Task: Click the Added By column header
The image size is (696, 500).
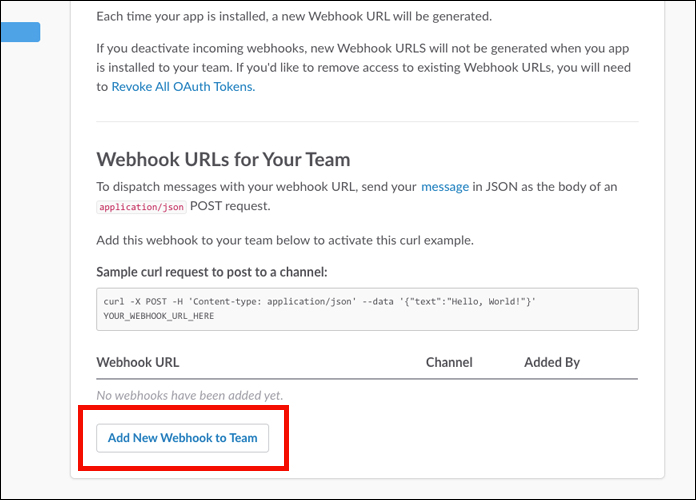Action: pos(551,362)
